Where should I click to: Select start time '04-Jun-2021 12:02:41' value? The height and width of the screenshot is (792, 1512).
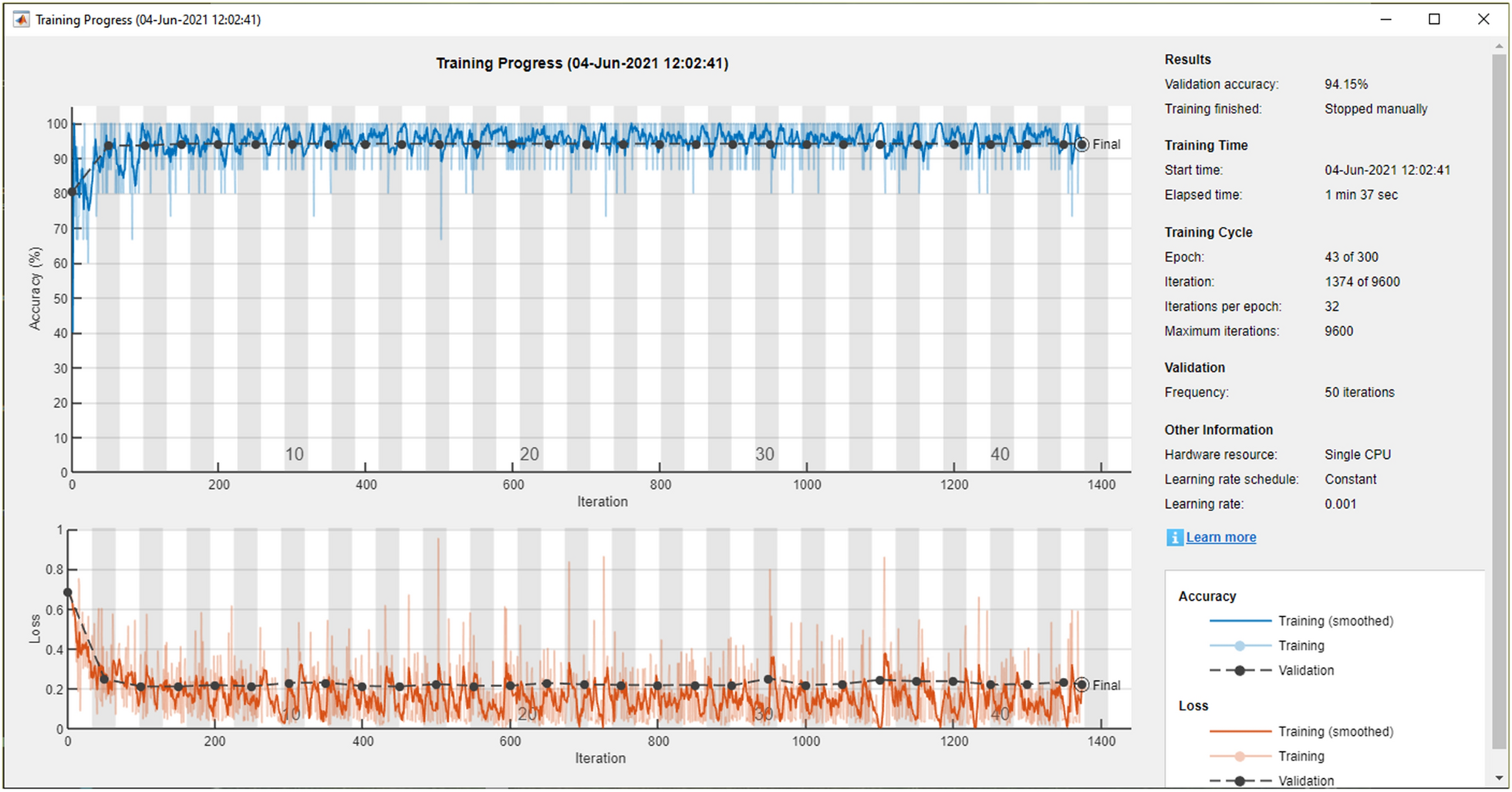point(1387,170)
